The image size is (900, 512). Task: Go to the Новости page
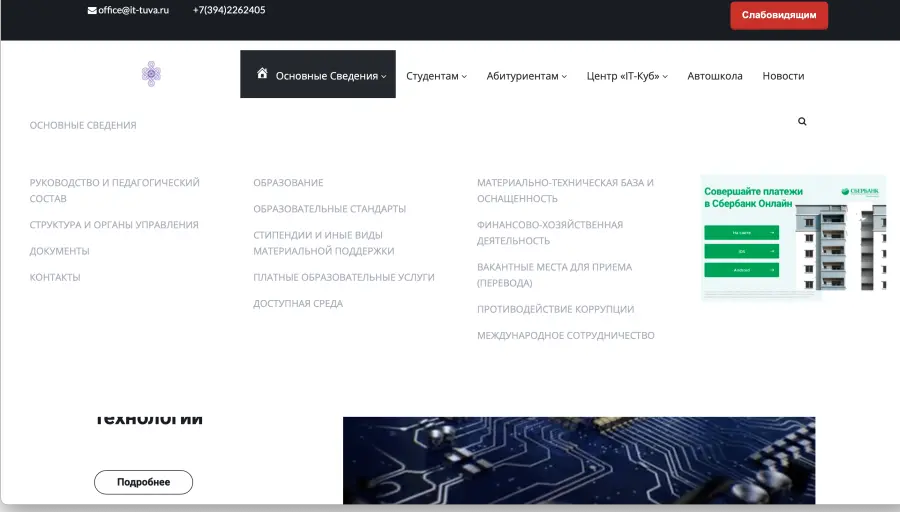click(x=783, y=76)
